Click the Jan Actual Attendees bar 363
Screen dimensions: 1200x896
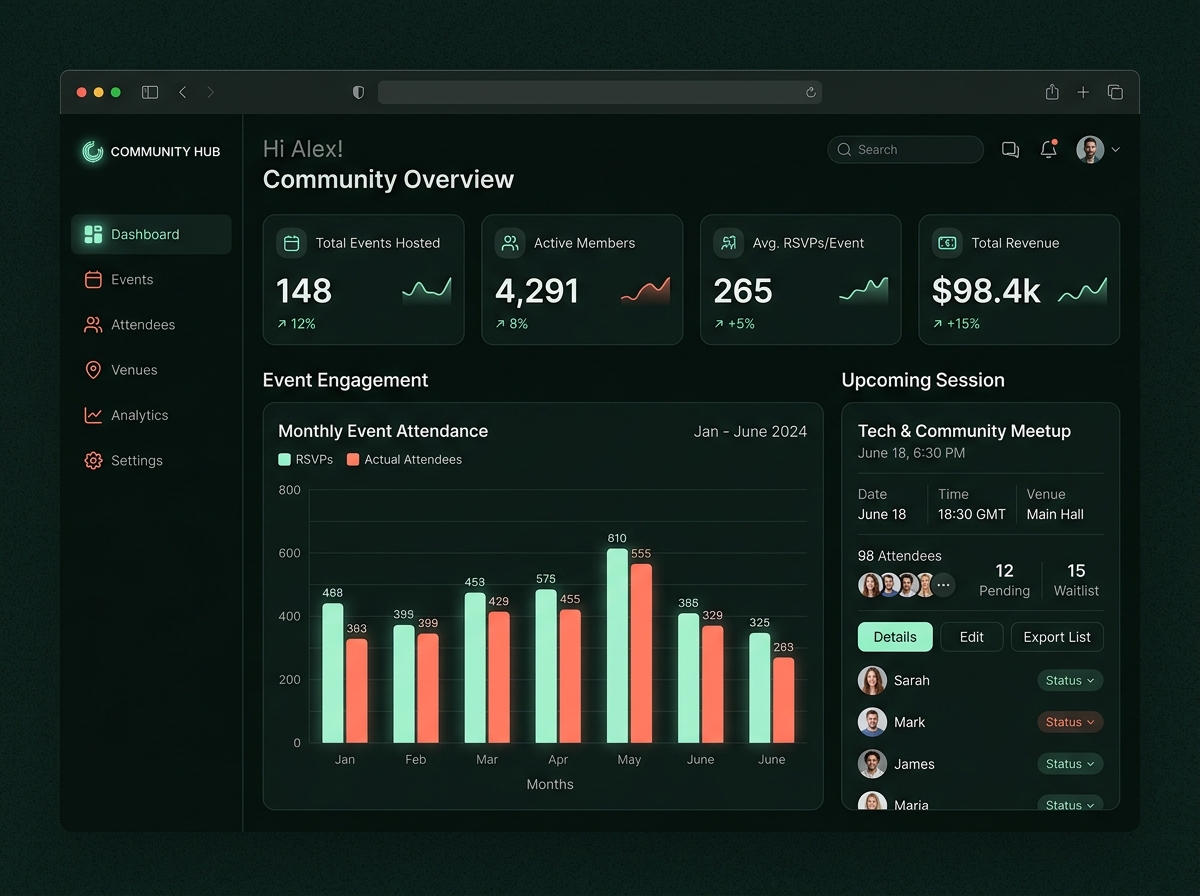pos(357,691)
